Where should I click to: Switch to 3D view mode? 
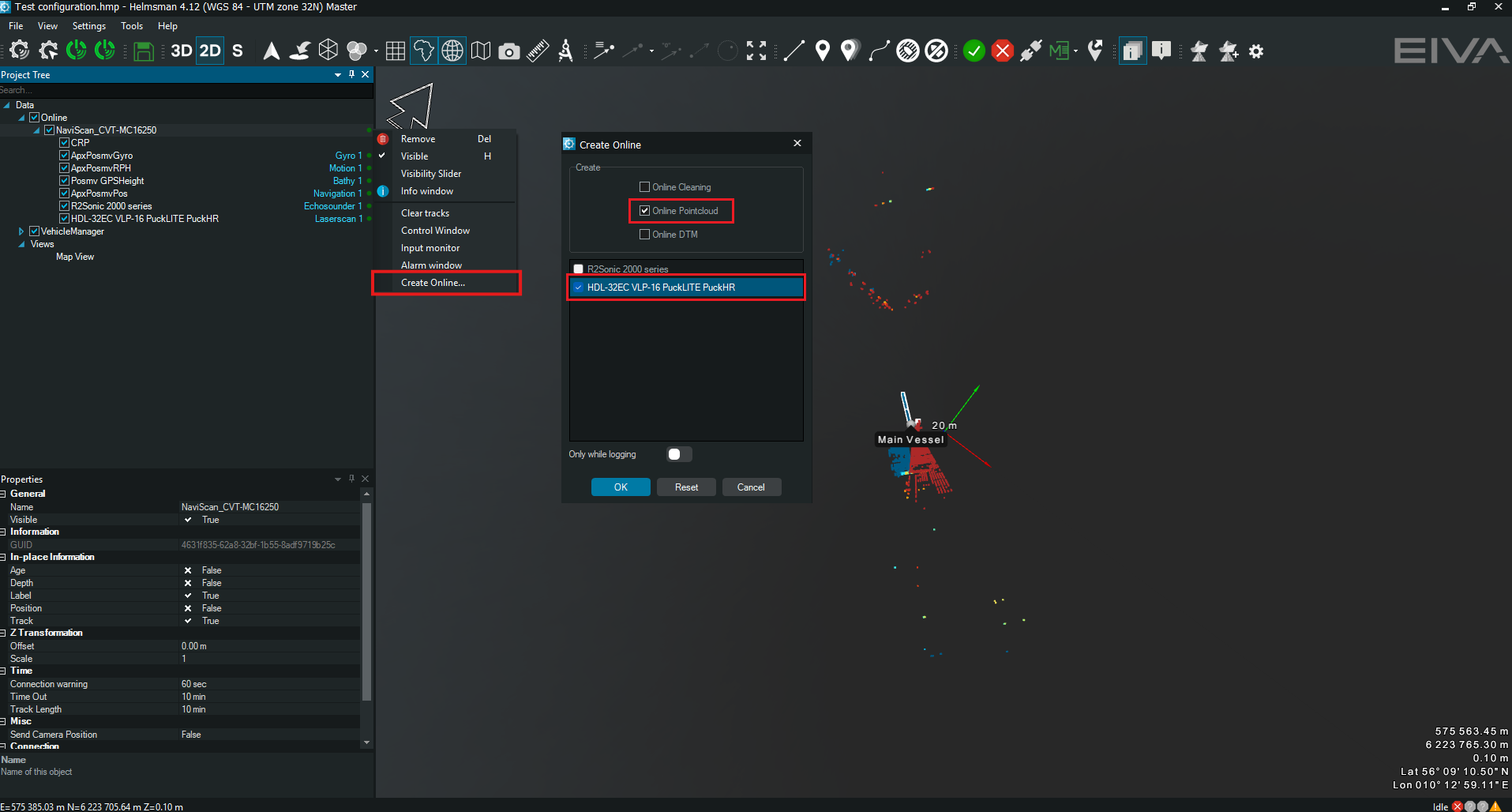pos(182,51)
